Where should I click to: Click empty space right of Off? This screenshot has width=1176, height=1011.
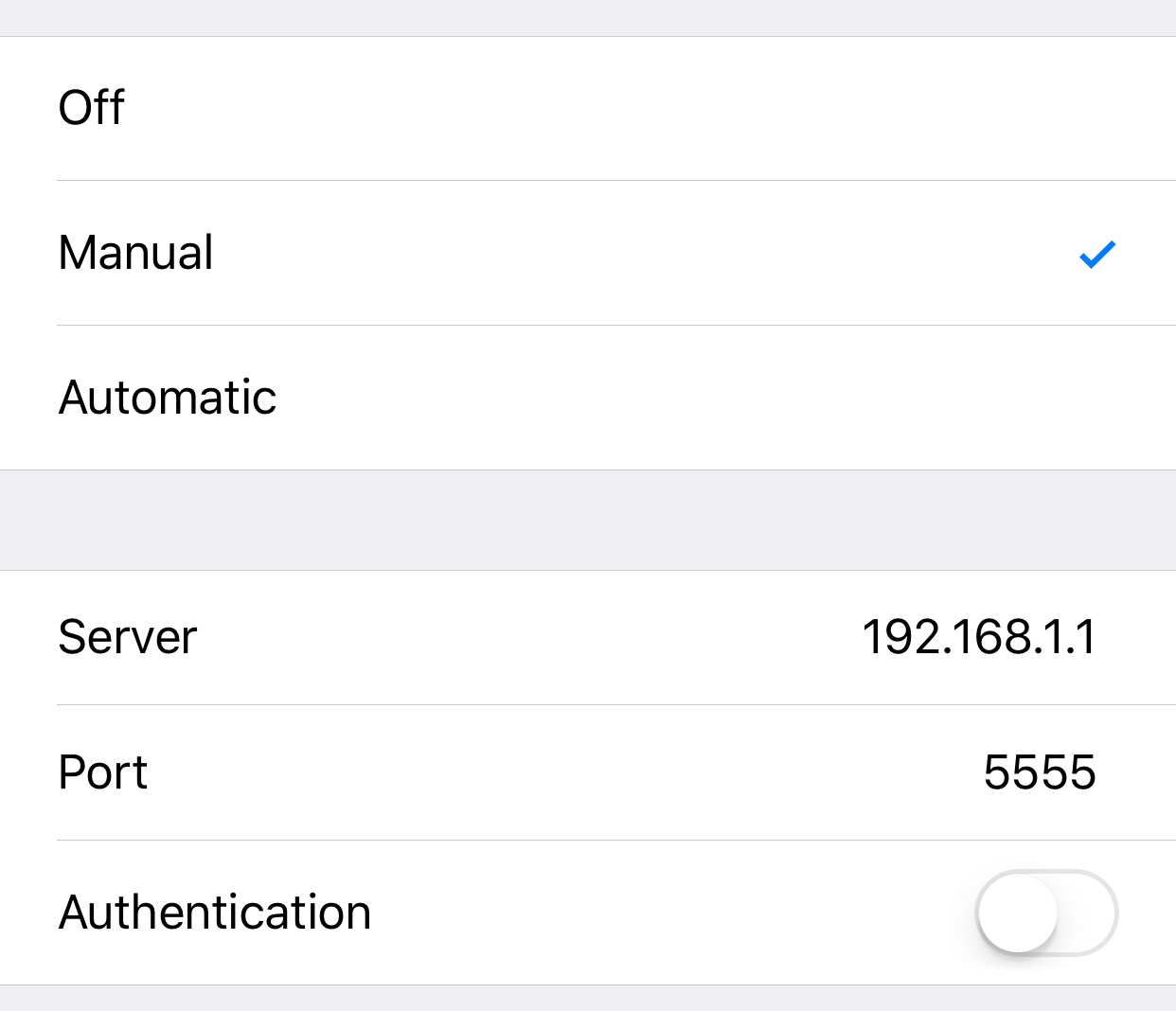(663, 108)
